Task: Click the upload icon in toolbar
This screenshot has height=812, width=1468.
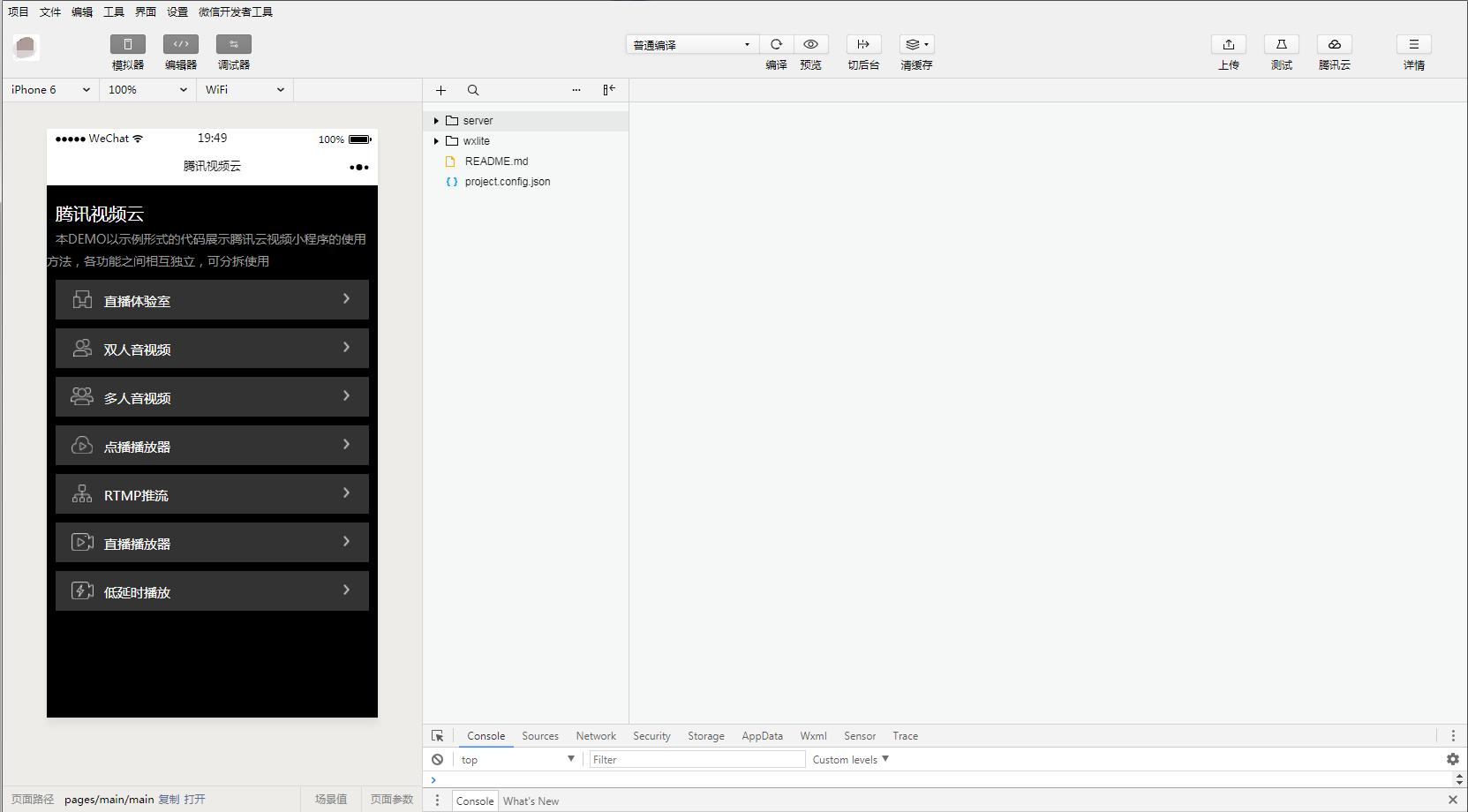Action: [x=1228, y=44]
